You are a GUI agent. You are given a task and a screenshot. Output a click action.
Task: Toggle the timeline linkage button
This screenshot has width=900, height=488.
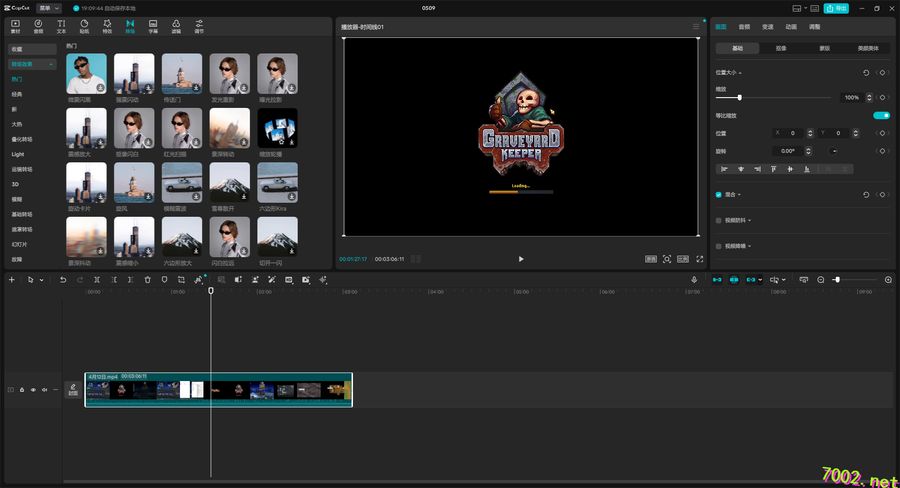pos(751,280)
